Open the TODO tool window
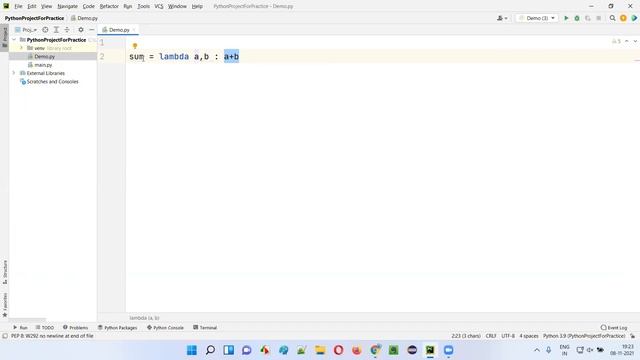This screenshot has width=640, height=360. click(45, 327)
